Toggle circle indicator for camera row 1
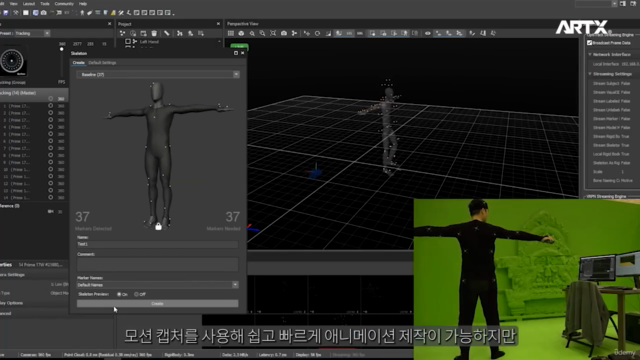Viewport: 640px width, 360px height. click(x=51, y=106)
